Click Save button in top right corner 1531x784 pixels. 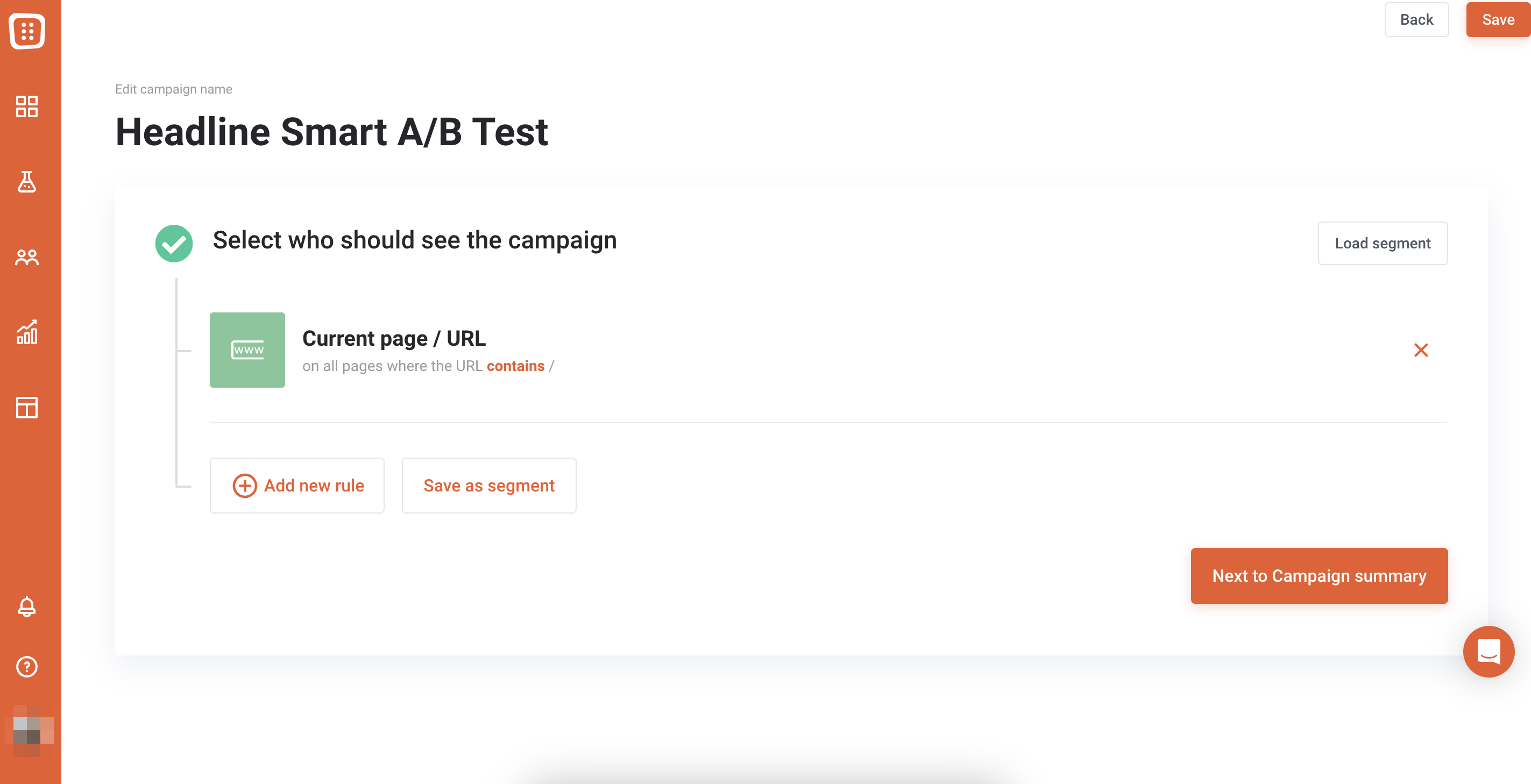tap(1498, 18)
